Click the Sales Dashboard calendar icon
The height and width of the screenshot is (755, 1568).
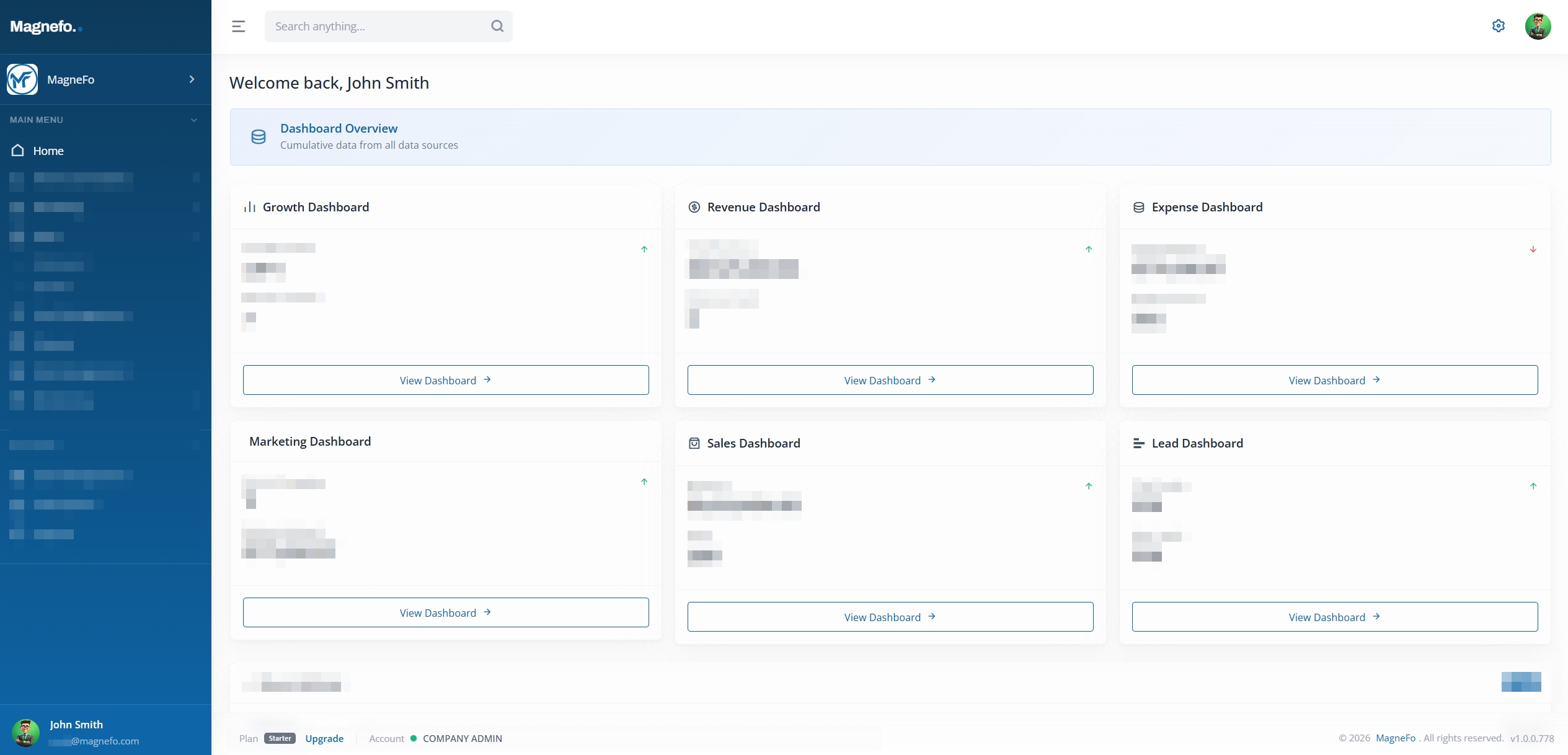coord(694,443)
